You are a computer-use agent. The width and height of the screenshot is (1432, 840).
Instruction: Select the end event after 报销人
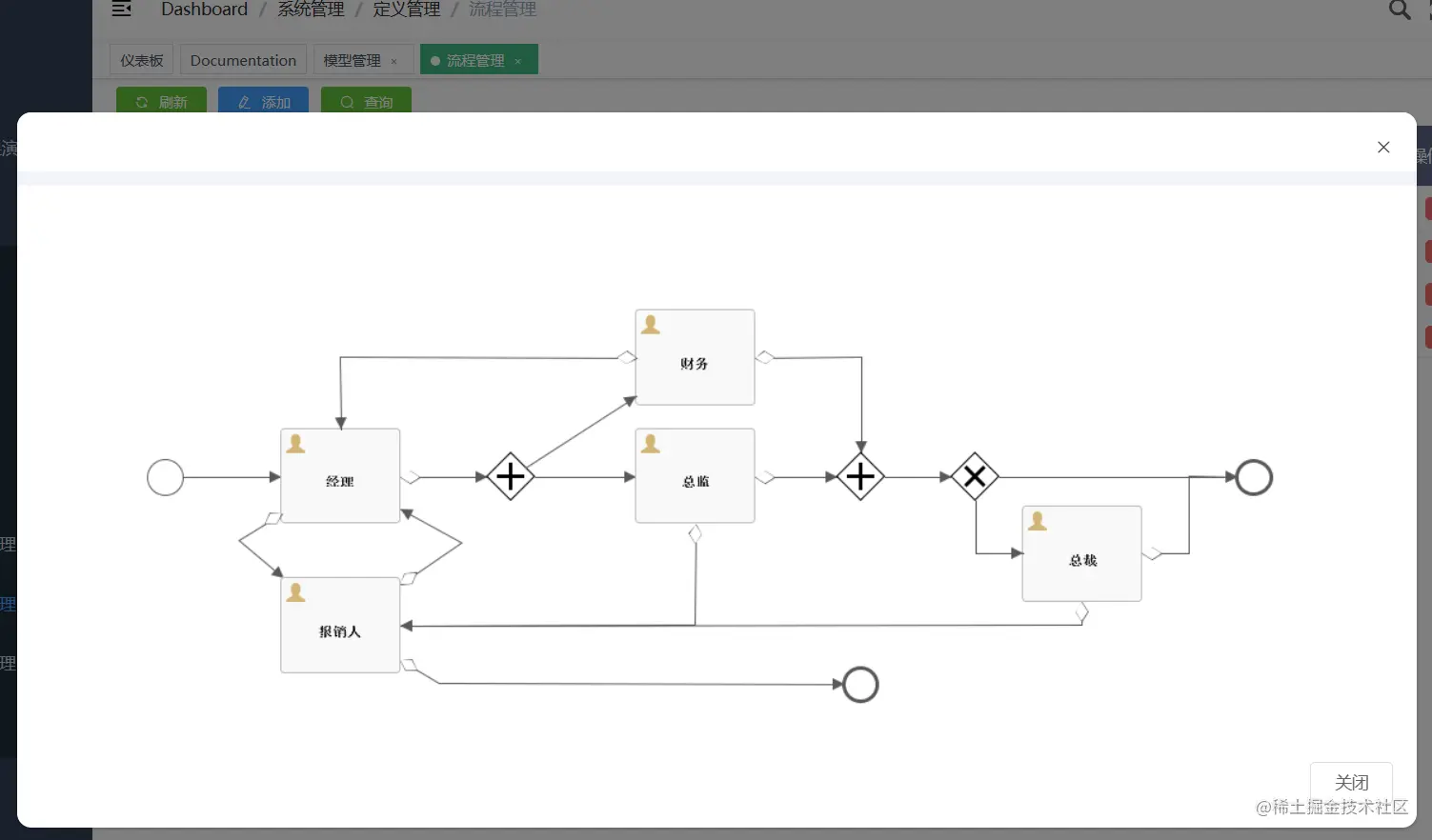(860, 685)
